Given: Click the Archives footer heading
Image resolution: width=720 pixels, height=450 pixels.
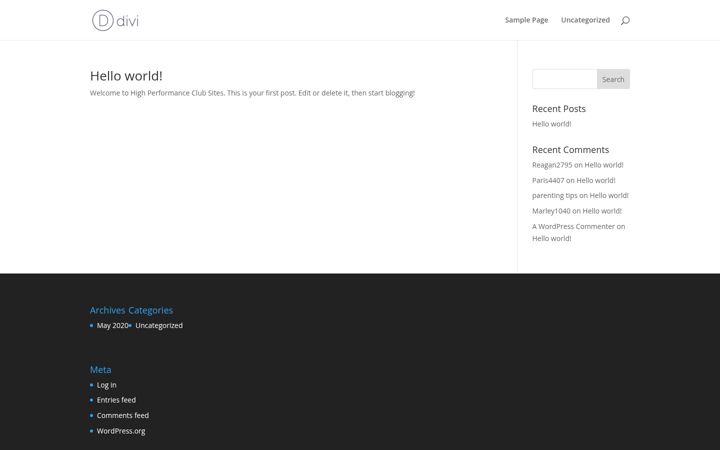Looking at the screenshot, I should (107, 310).
